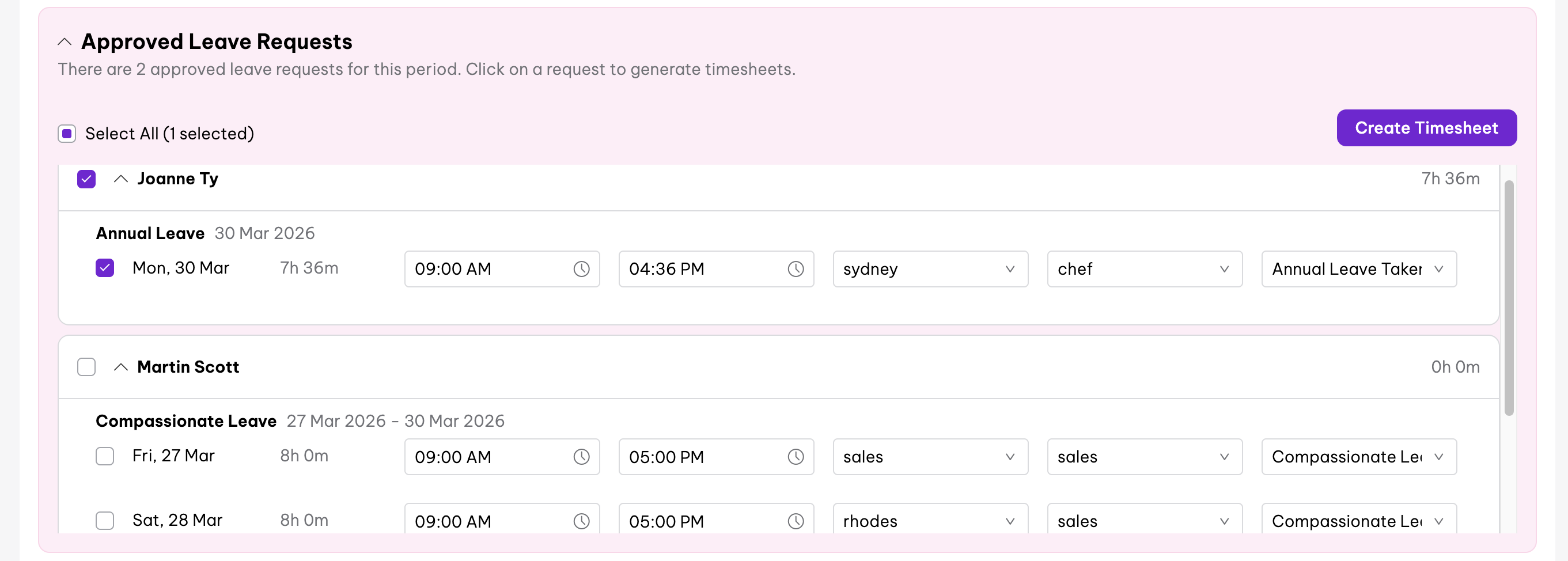Click clock icon on Fri 27 Mar end time

796,457
